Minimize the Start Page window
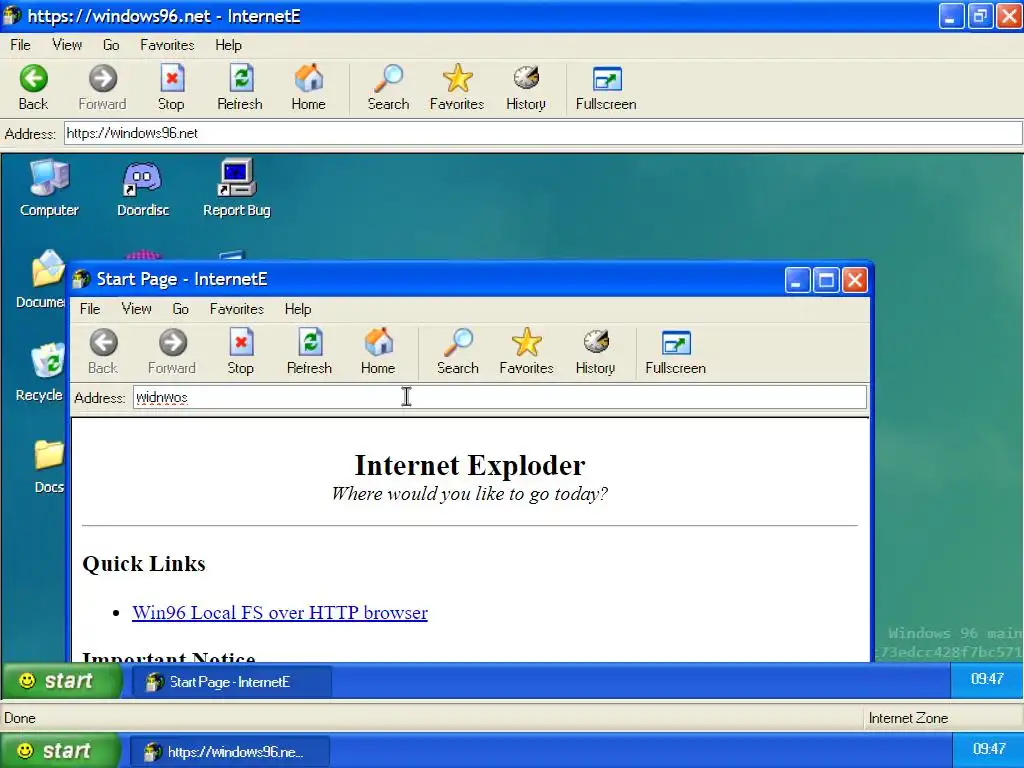Image resolution: width=1024 pixels, height=768 pixels. pos(797,280)
